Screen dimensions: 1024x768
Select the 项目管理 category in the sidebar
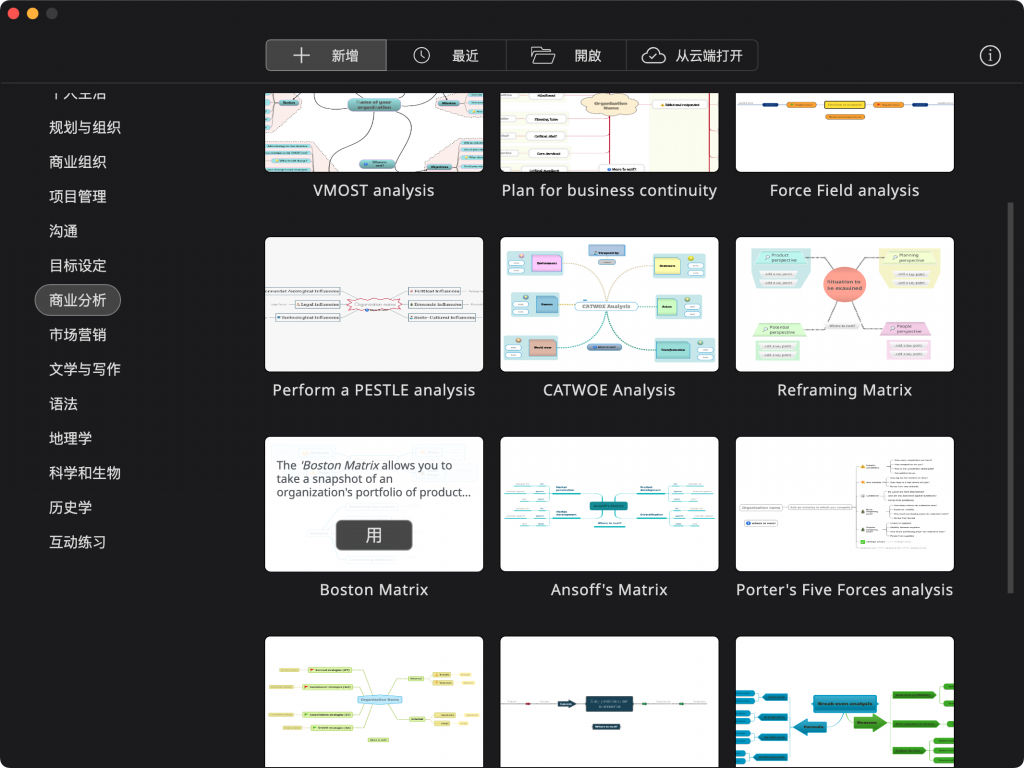click(77, 196)
